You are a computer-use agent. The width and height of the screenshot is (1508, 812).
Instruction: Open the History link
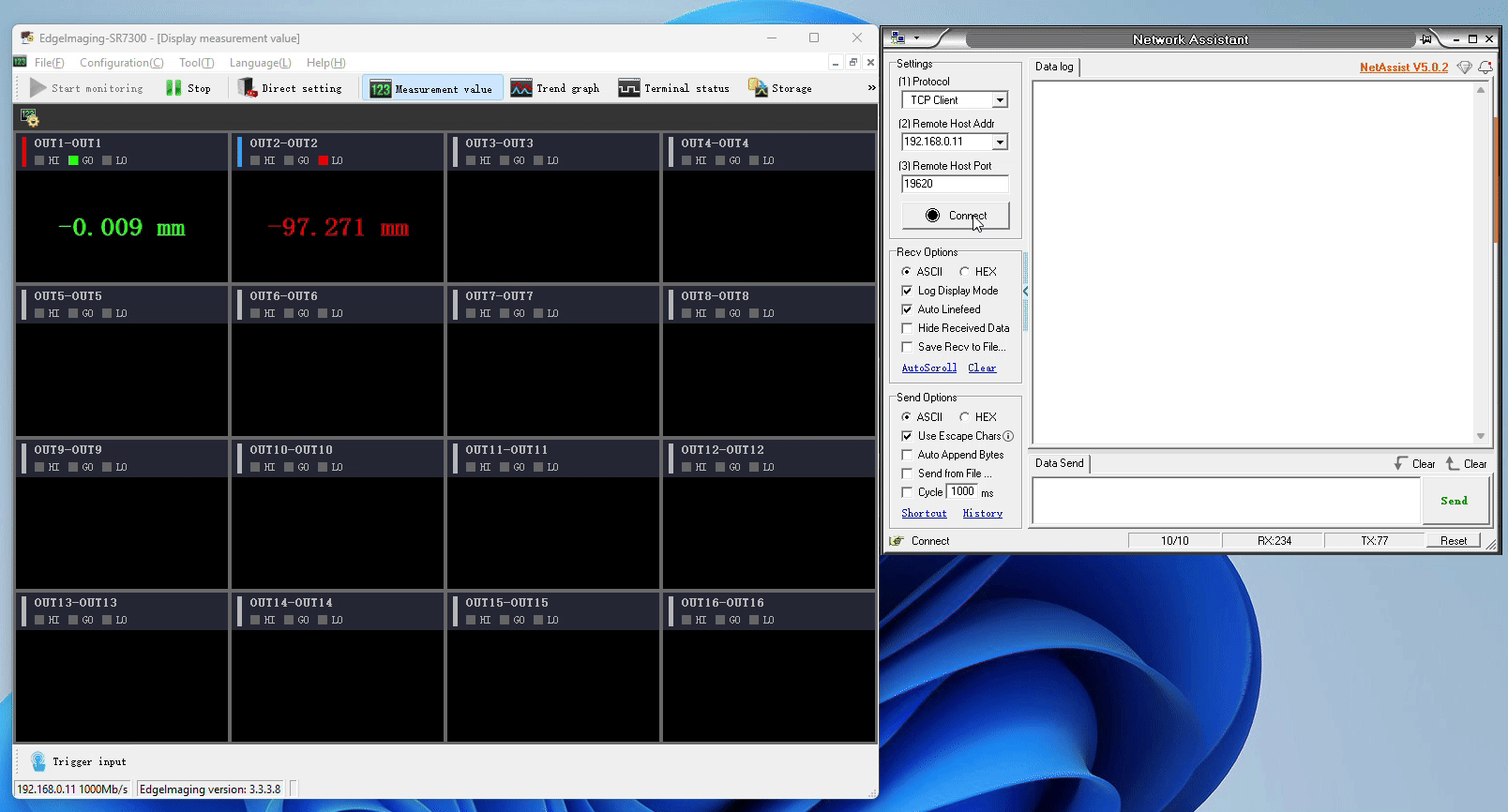pyautogui.click(x=983, y=514)
